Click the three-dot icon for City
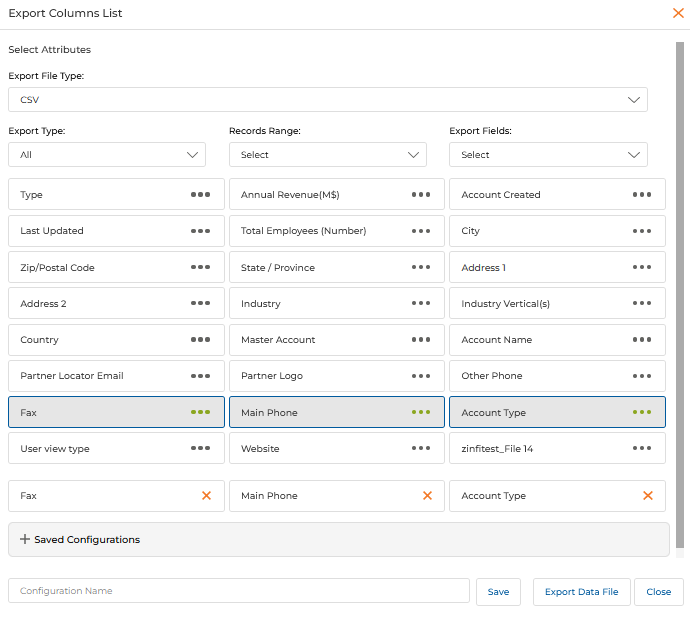The width and height of the screenshot is (690, 617). tap(642, 231)
